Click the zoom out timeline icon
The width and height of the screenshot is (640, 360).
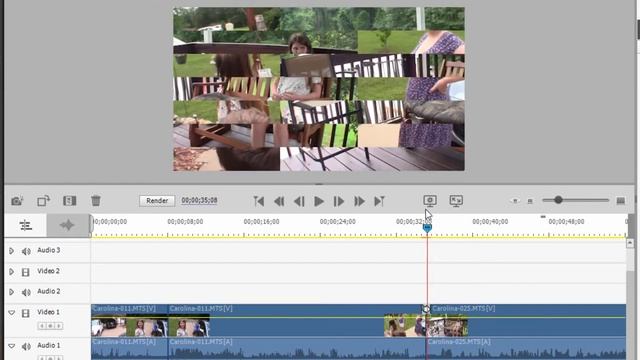point(515,201)
